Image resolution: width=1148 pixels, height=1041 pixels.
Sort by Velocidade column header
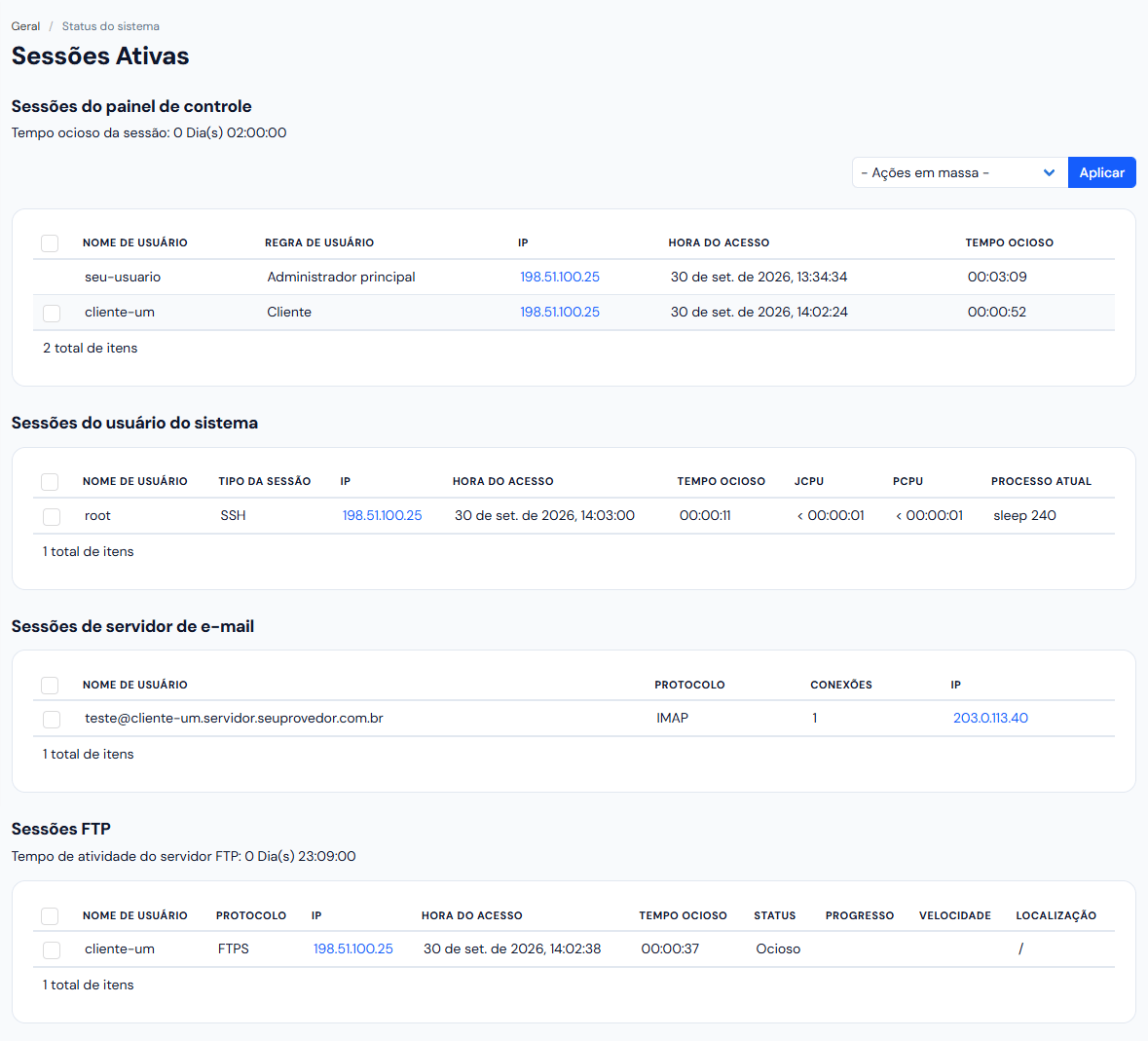click(x=954, y=915)
